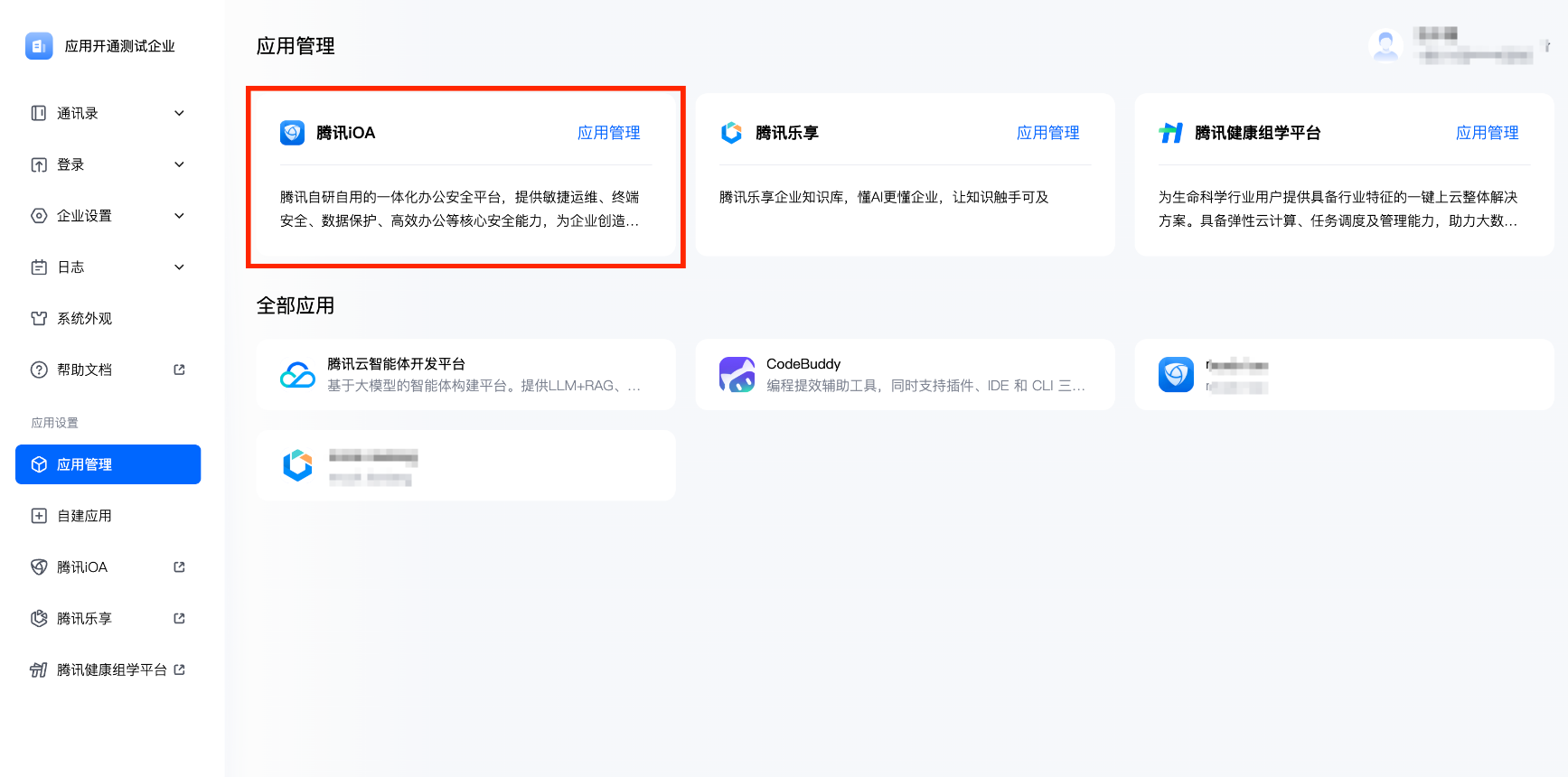Expand the 企业设置 menu chevron
This screenshot has width=1568, height=777.
(x=179, y=216)
